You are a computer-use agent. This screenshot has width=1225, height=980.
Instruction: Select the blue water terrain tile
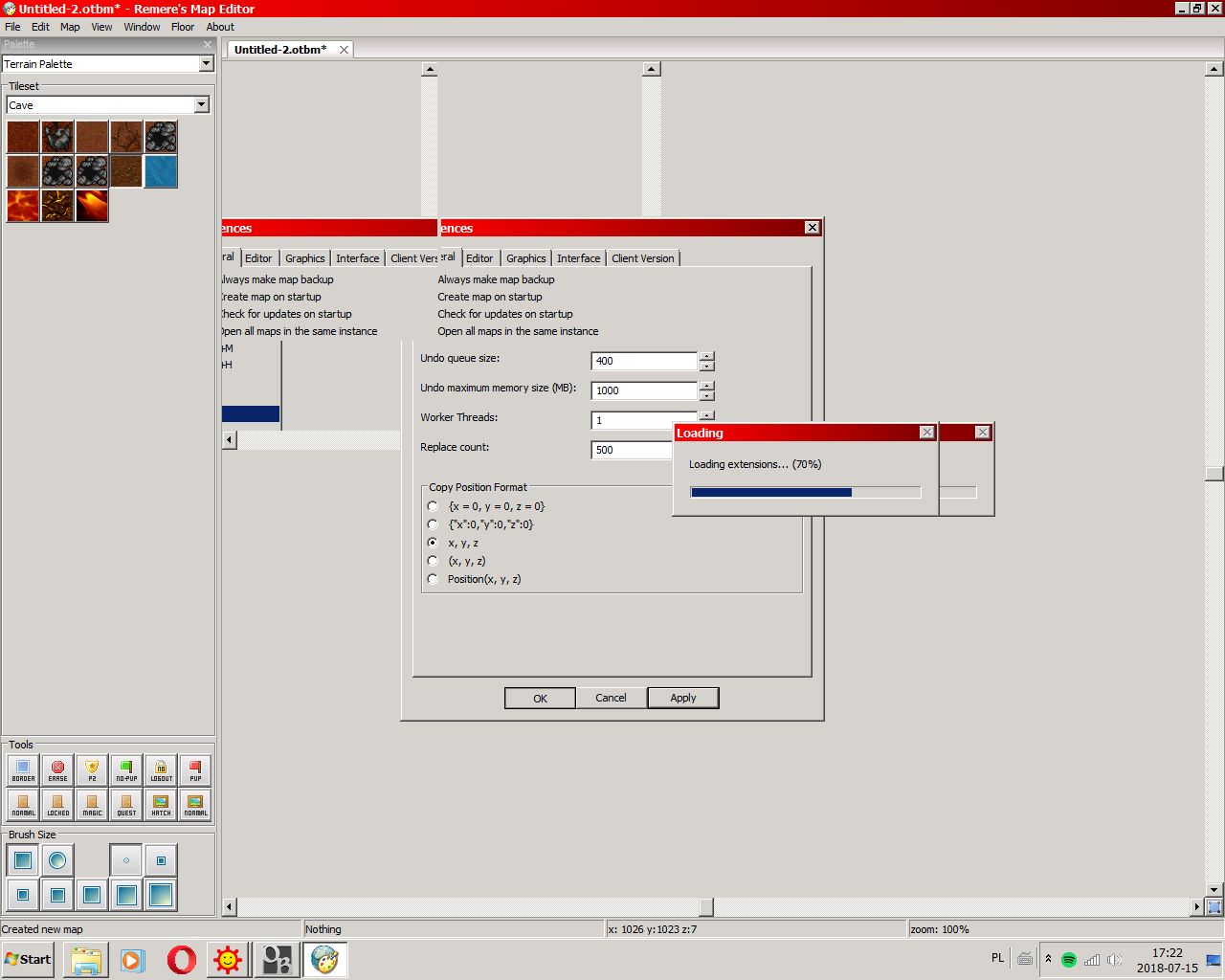pyautogui.click(x=161, y=171)
